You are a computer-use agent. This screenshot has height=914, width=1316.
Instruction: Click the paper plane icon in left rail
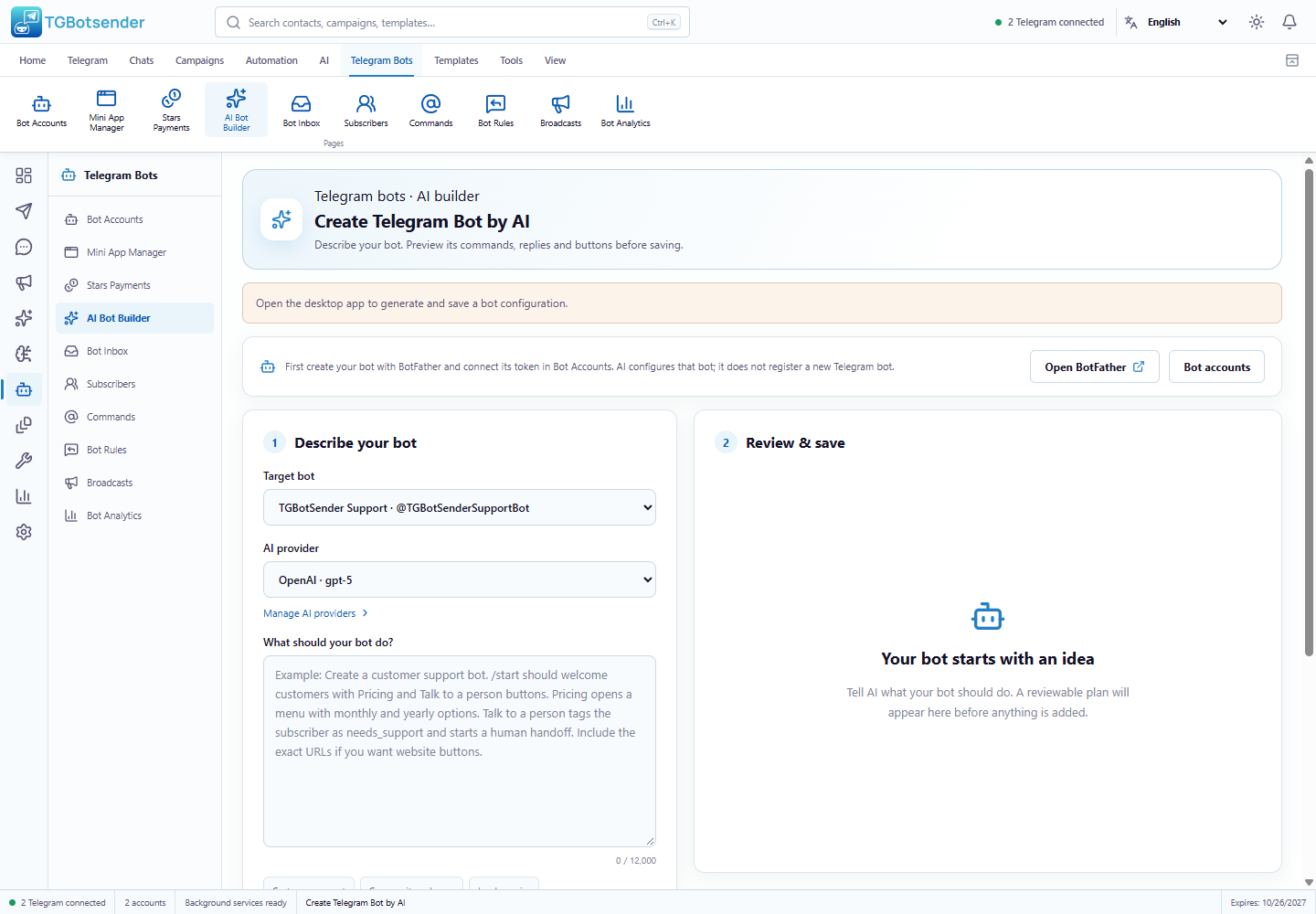coord(24,211)
